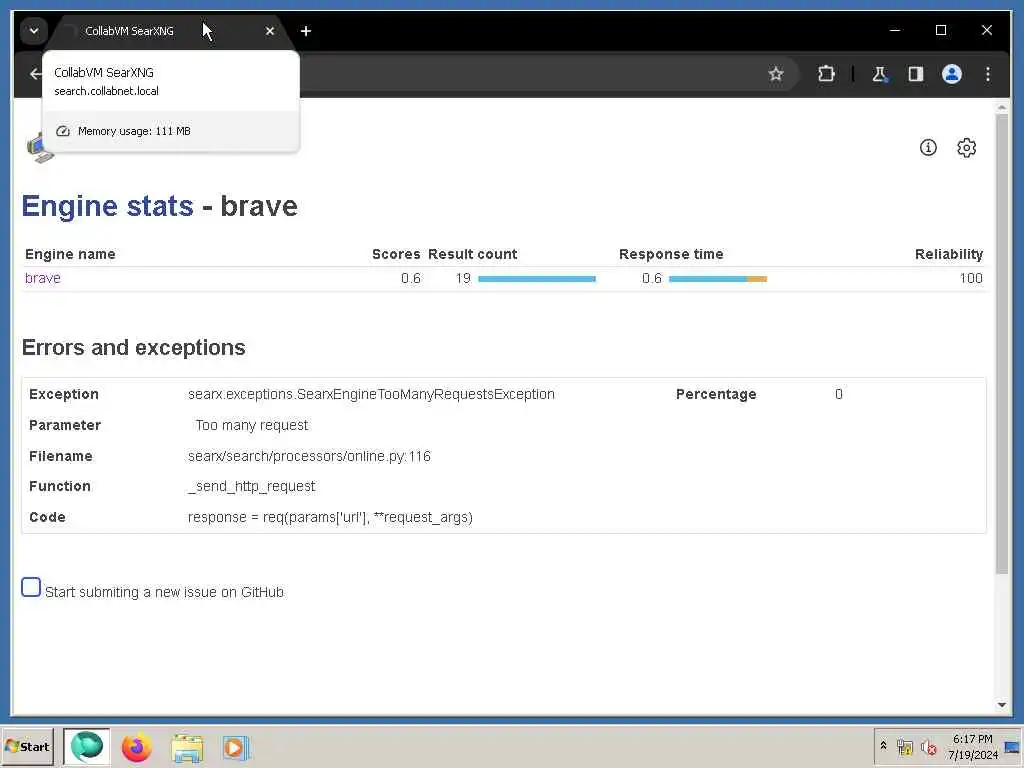Image resolution: width=1024 pixels, height=768 pixels.
Task: Click the code line response = req
Action: (330, 517)
